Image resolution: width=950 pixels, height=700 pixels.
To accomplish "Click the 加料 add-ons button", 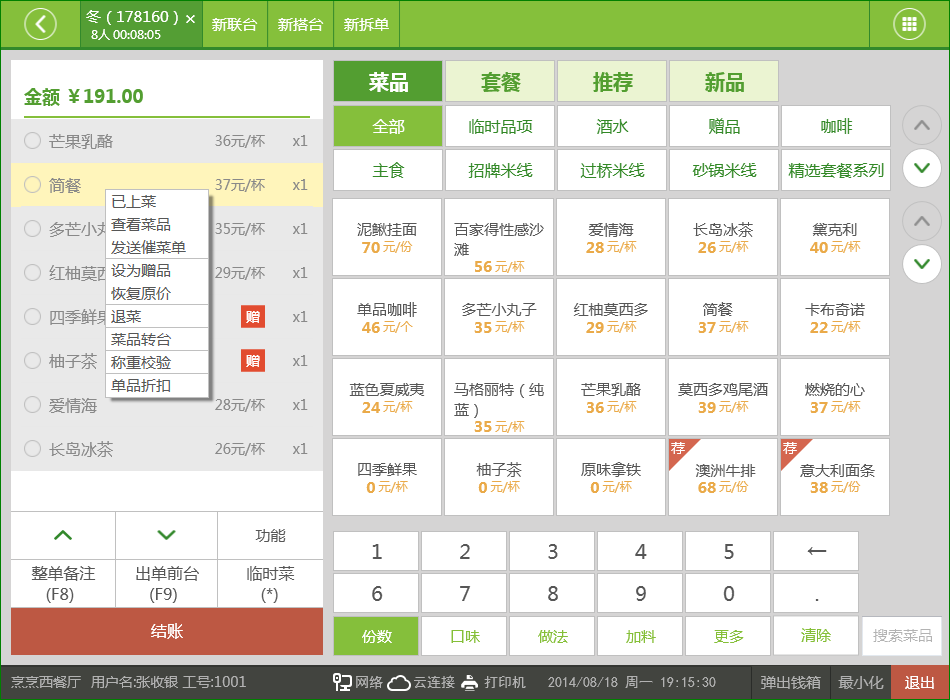I will pos(640,636).
